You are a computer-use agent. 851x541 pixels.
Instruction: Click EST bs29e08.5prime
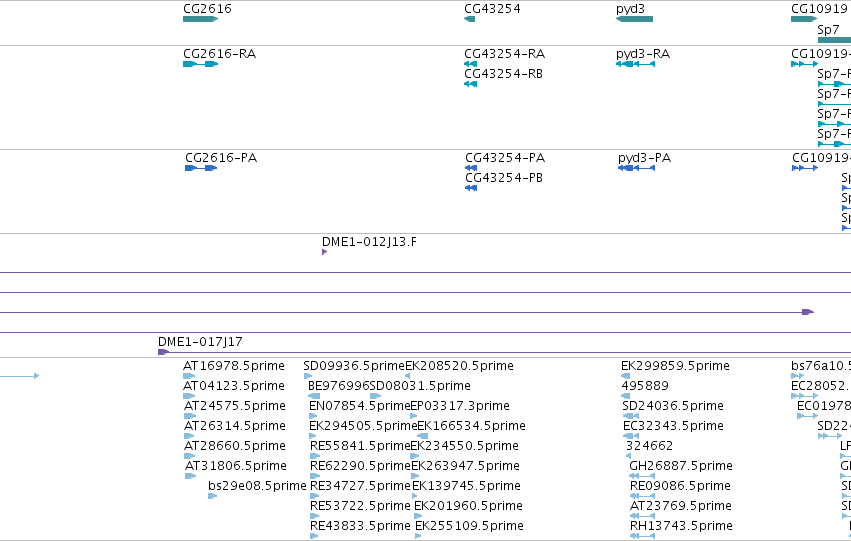pyautogui.click(x=257, y=486)
